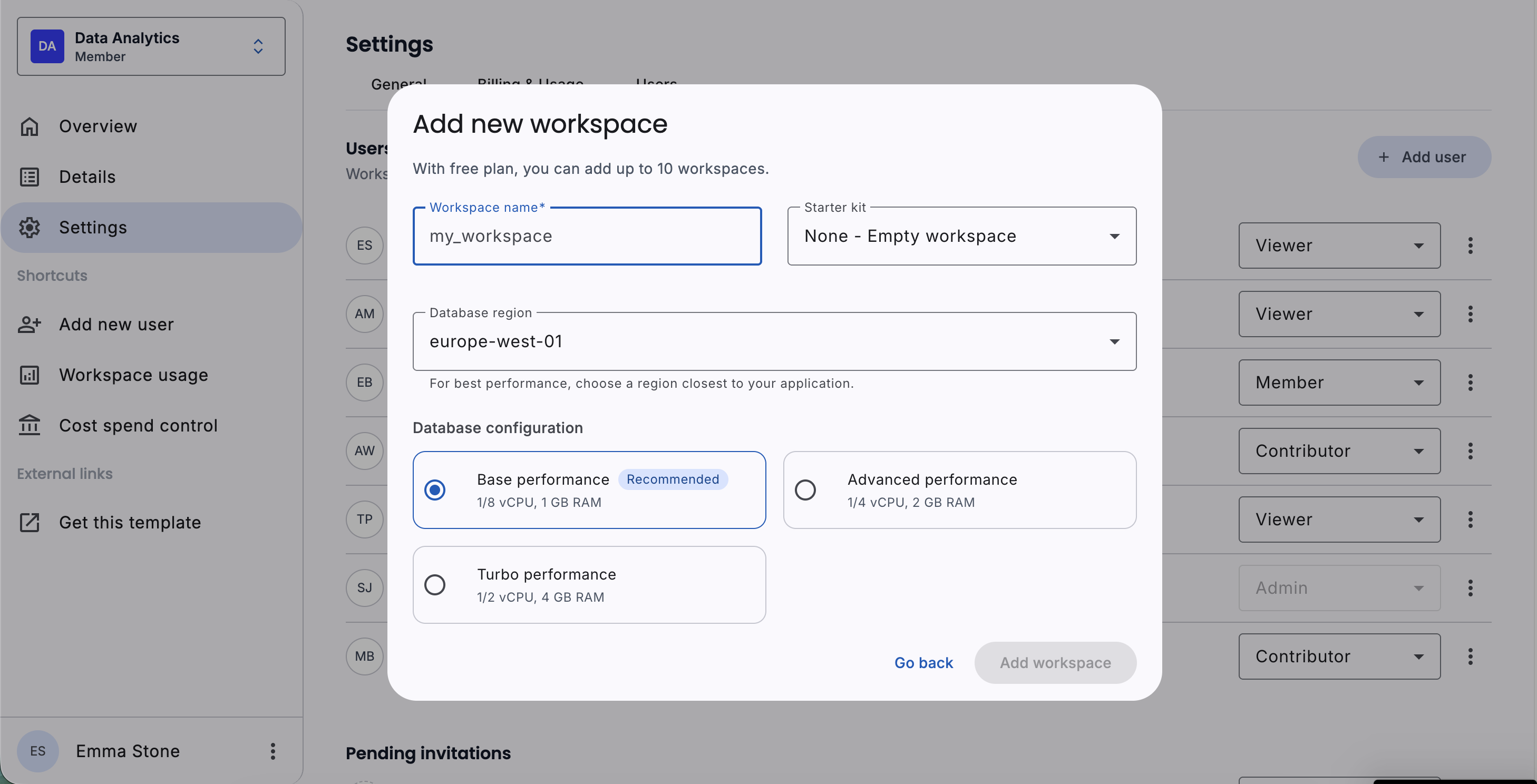The image size is (1537, 784).
Task: Open the Member role dropdown for EB
Action: coord(1338,383)
